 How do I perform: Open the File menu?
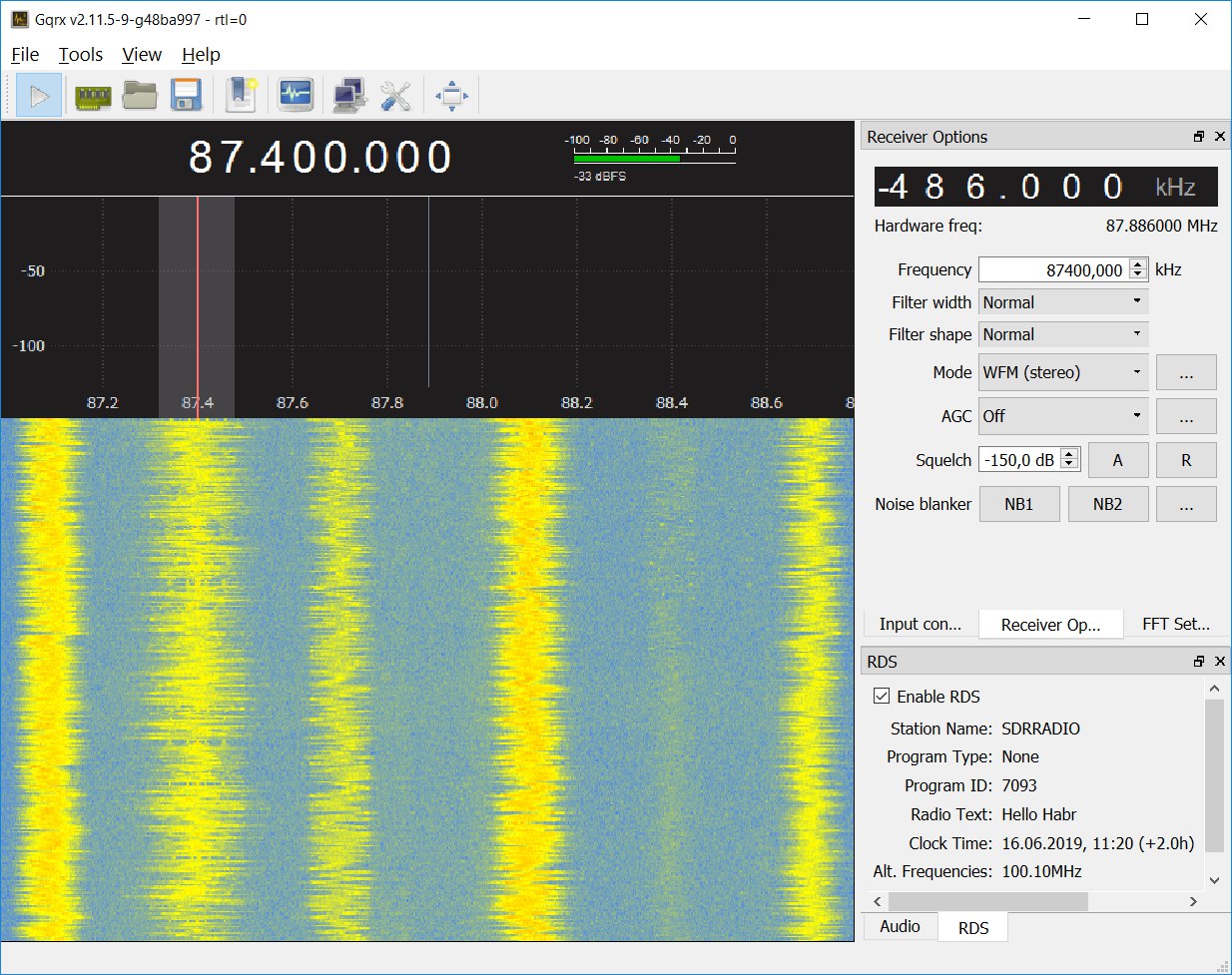point(25,55)
